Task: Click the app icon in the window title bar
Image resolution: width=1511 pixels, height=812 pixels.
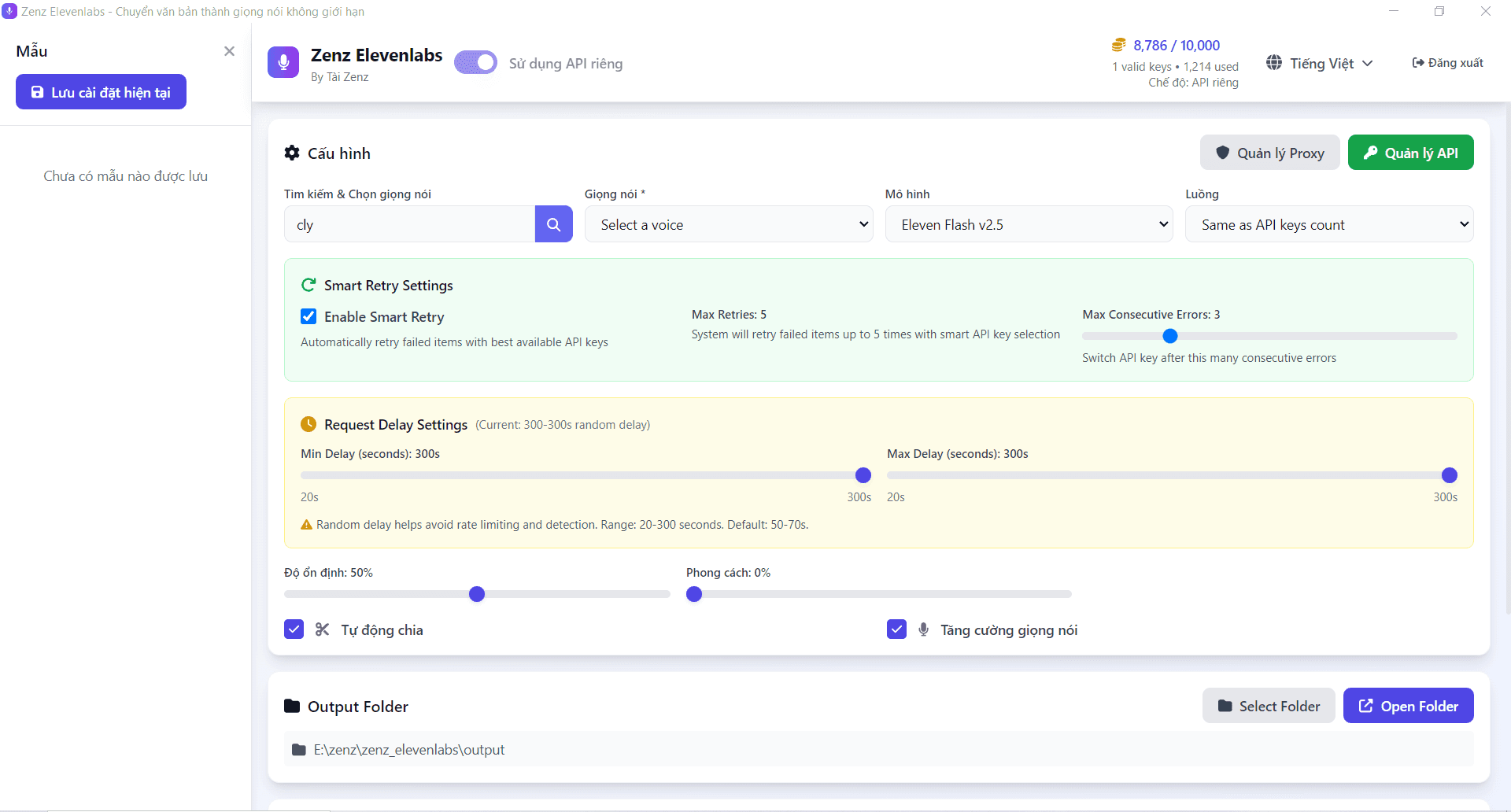Action: 9,11
